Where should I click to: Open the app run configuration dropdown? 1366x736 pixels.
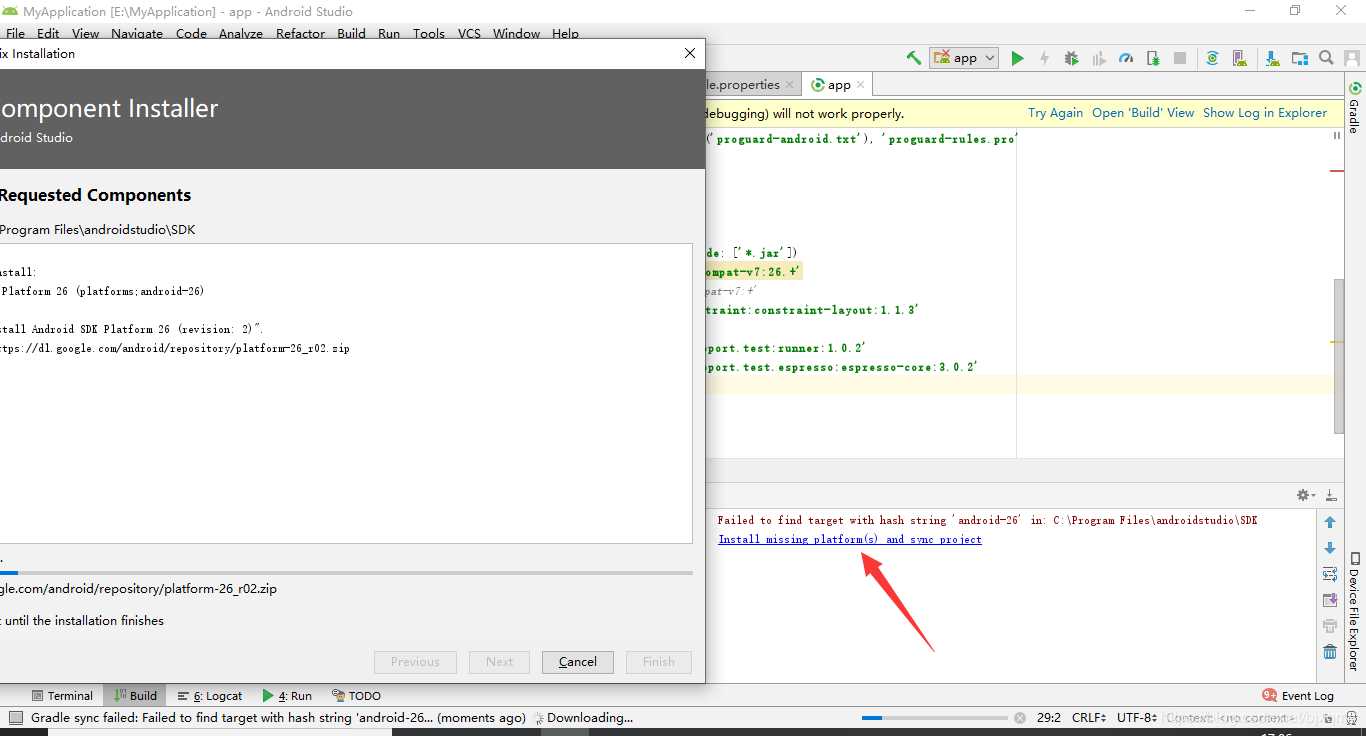[x=964, y=58]
